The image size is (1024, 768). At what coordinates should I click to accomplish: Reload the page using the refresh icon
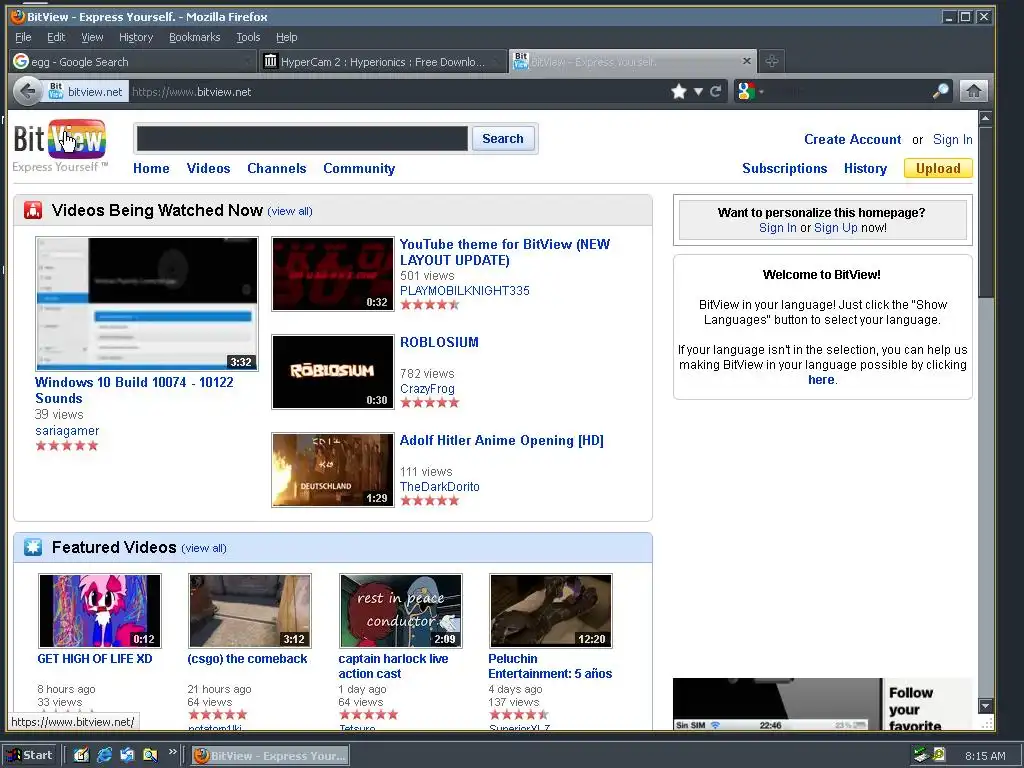pyautogui.click(x=716, y=91)
